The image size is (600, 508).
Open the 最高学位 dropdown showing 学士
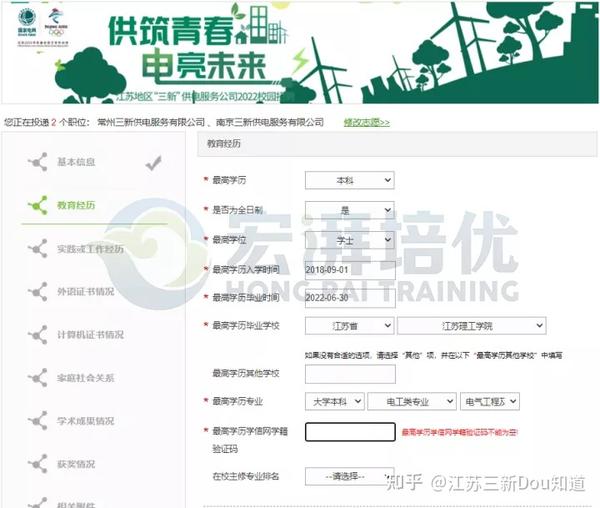(x=349, y=240)
